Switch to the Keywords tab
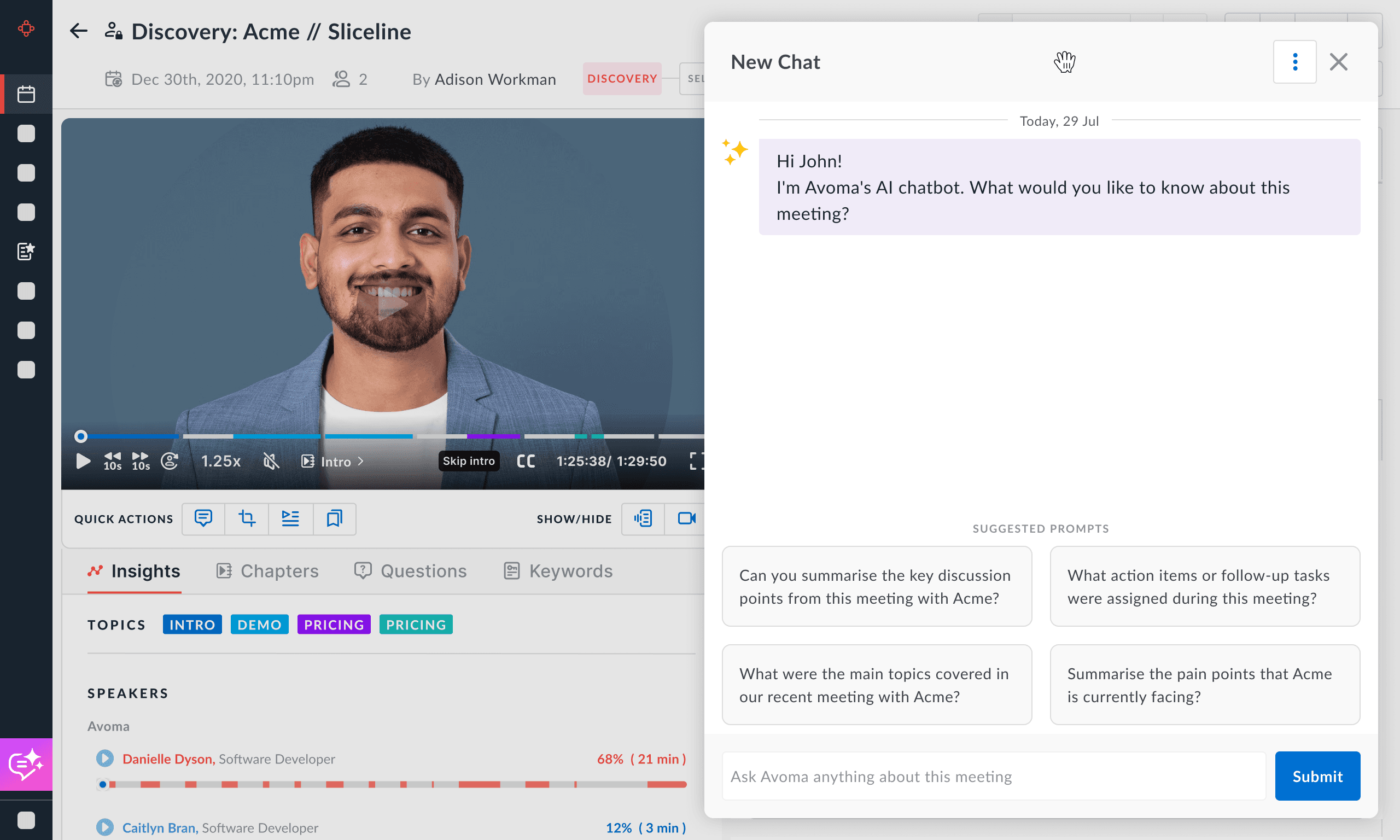This screenshot has width=1400, height=840. [558, 570]
